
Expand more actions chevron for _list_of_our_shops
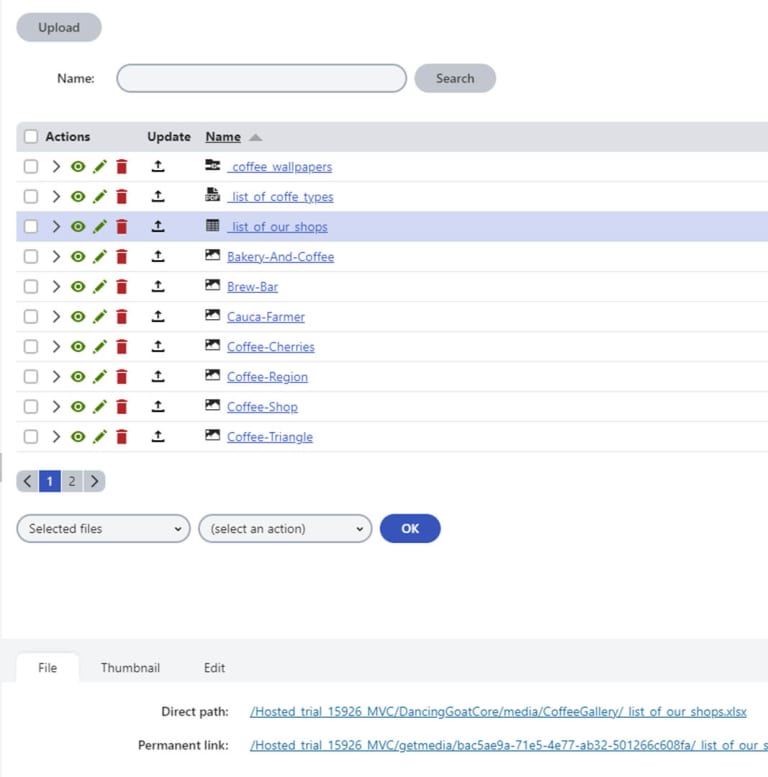(x=56, y=226)
